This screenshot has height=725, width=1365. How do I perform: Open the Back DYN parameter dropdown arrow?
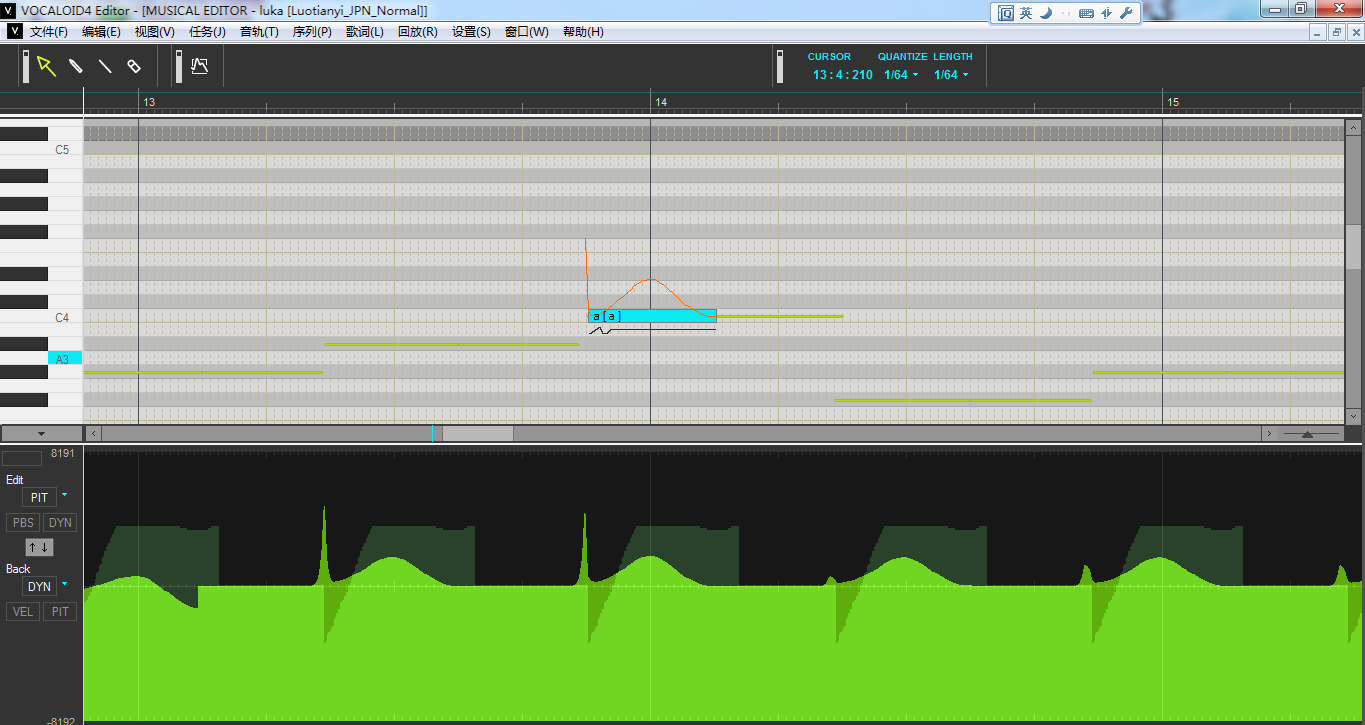(65, 584)
